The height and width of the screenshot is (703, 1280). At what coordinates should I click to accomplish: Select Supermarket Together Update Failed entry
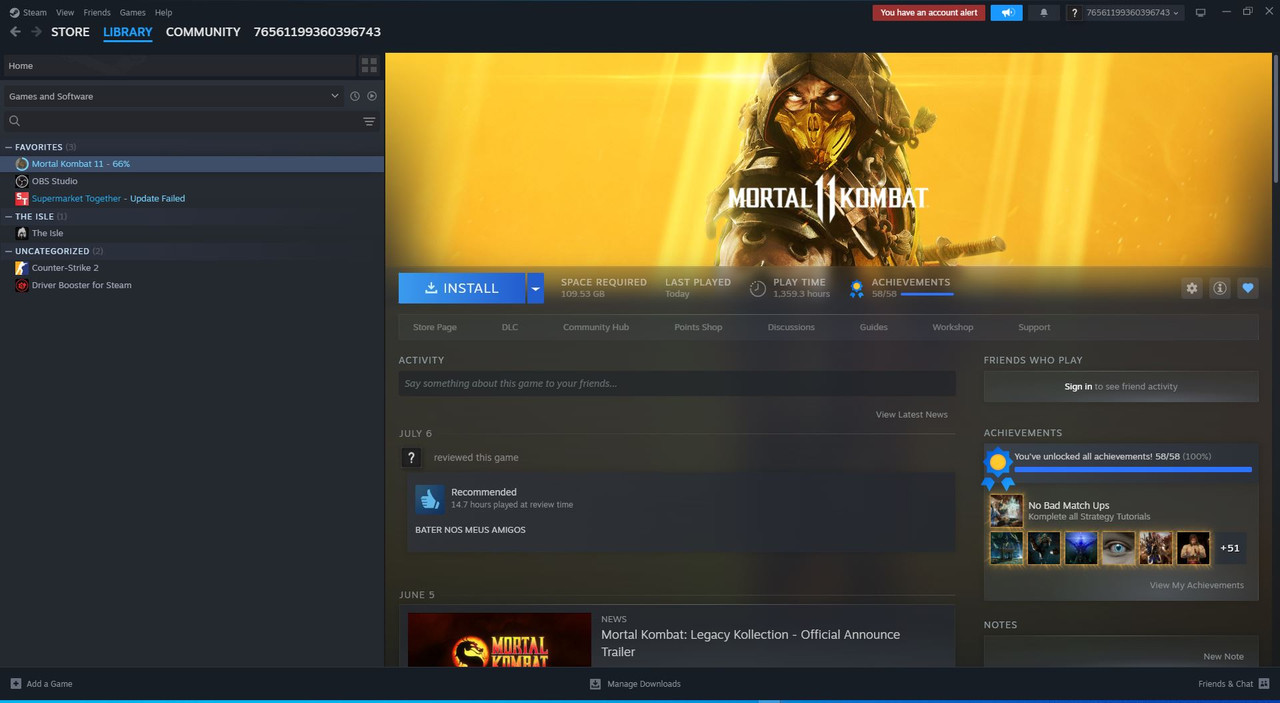192,198
